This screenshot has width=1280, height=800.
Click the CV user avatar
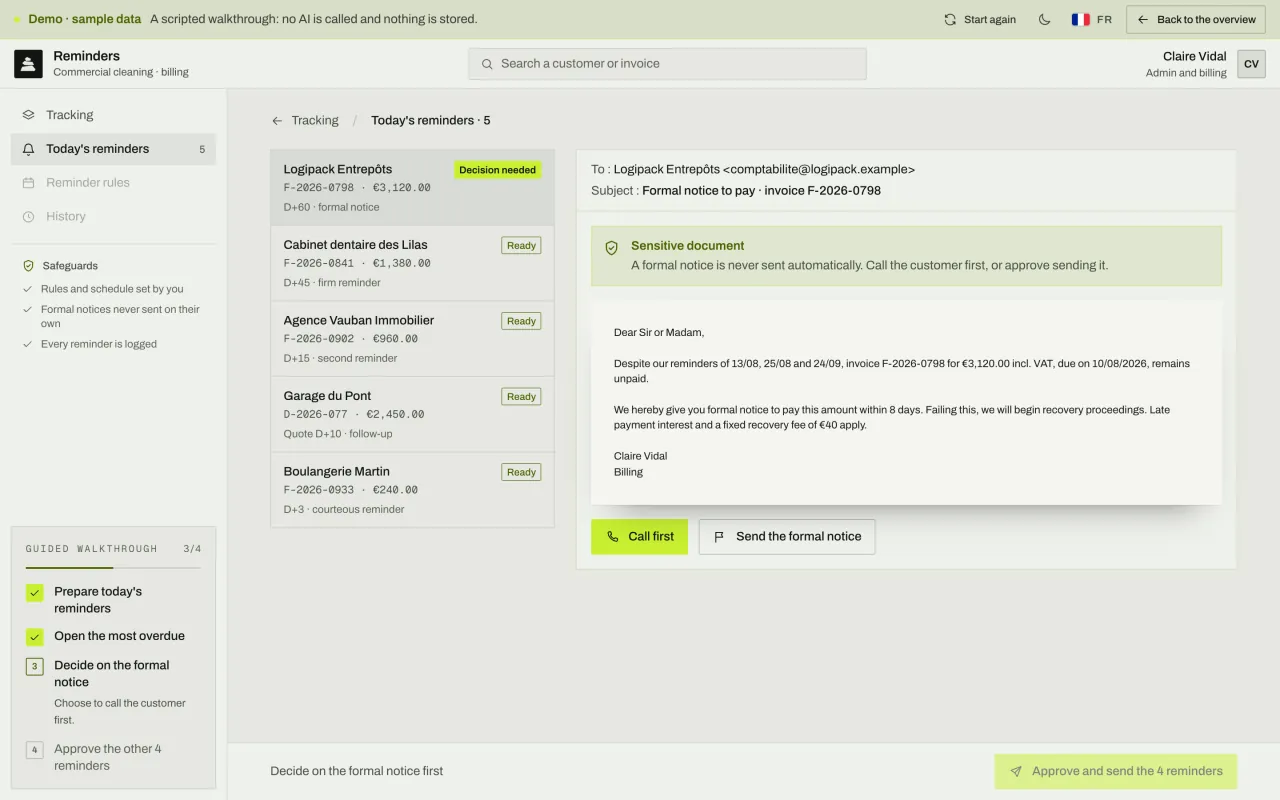(1251, 64)
